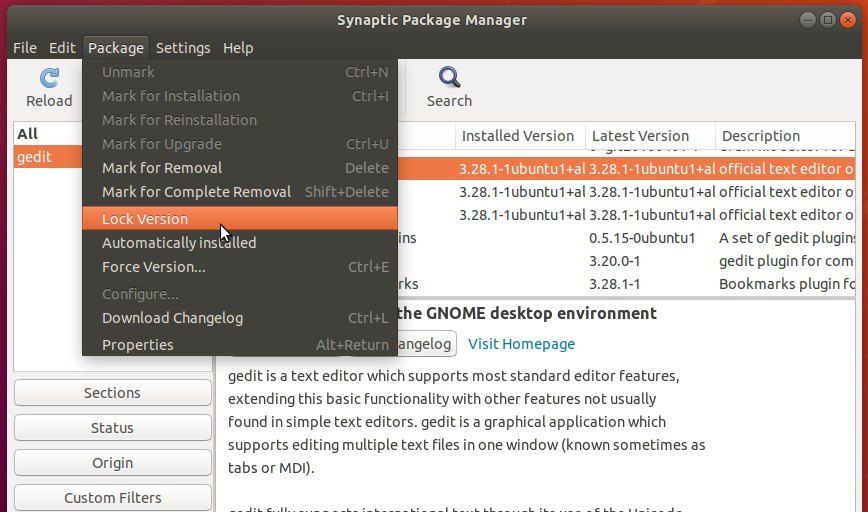868x512 pixels.
Task: Choose Download Changelog menu entry
Action: click(240, 318)
